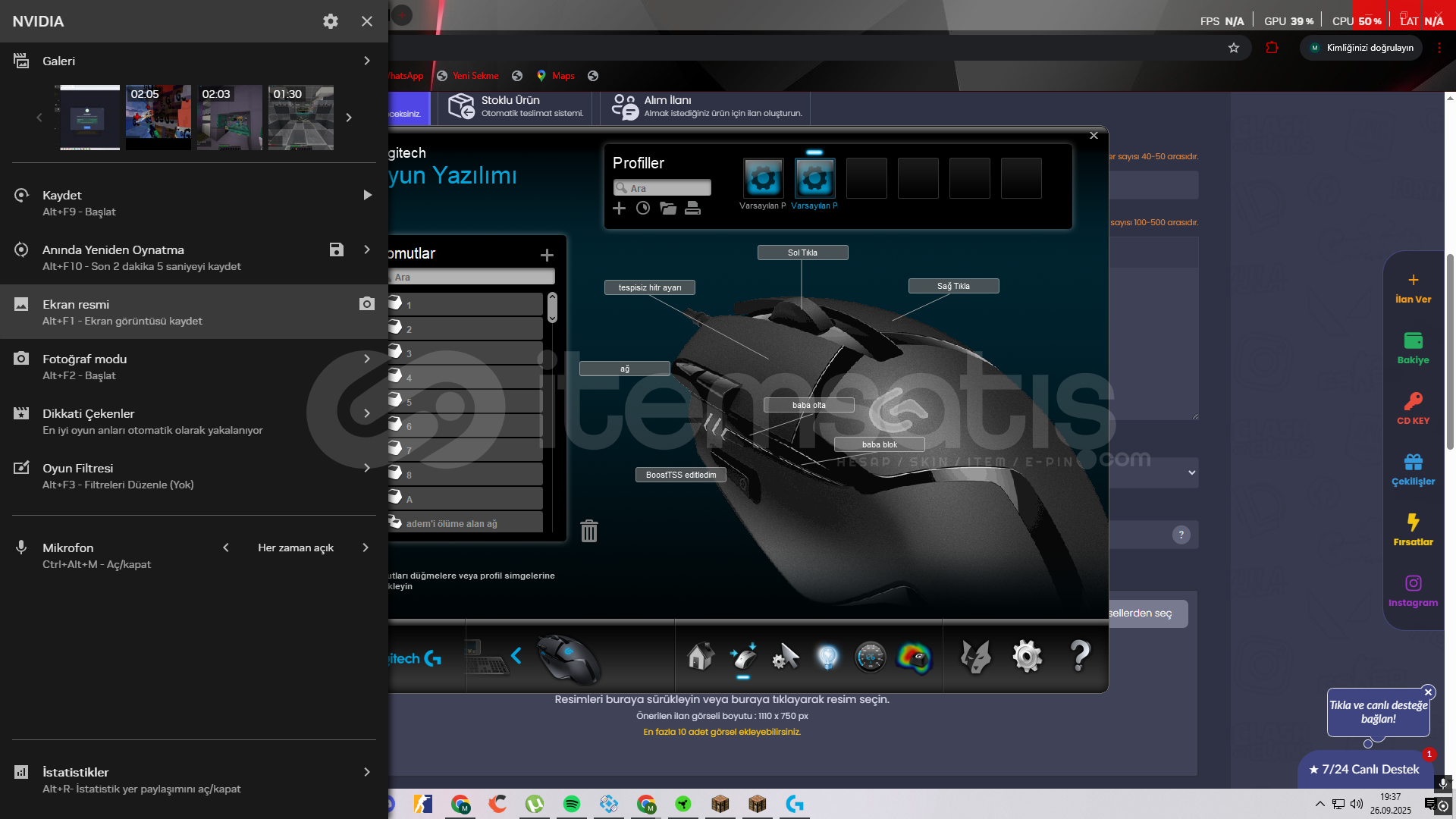
Task: Go to Logitech home screen icon
Action: pyautogui.click(x=701, y=656)
